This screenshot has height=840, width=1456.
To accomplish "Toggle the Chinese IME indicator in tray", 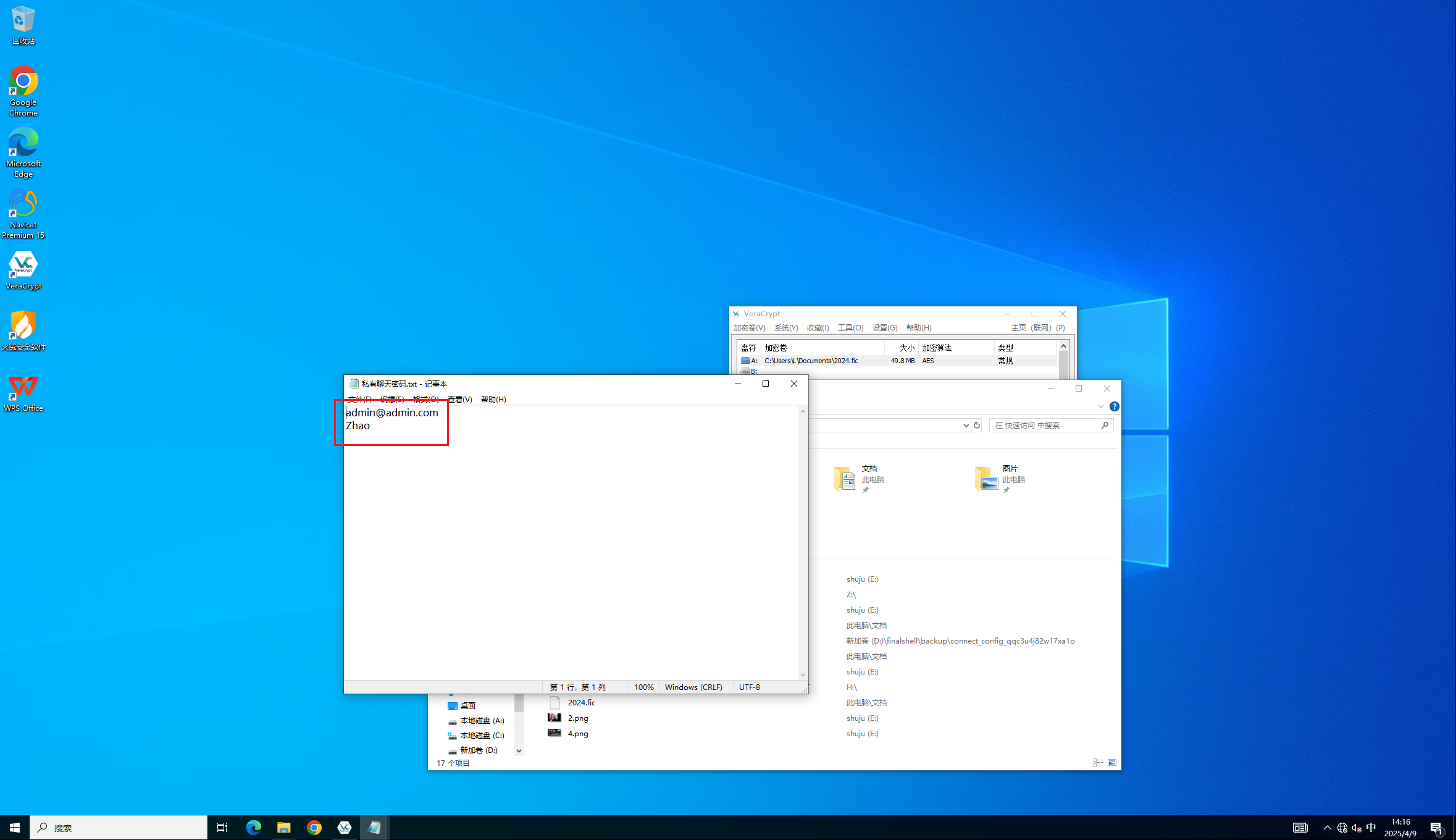I will coord(1371,828).
